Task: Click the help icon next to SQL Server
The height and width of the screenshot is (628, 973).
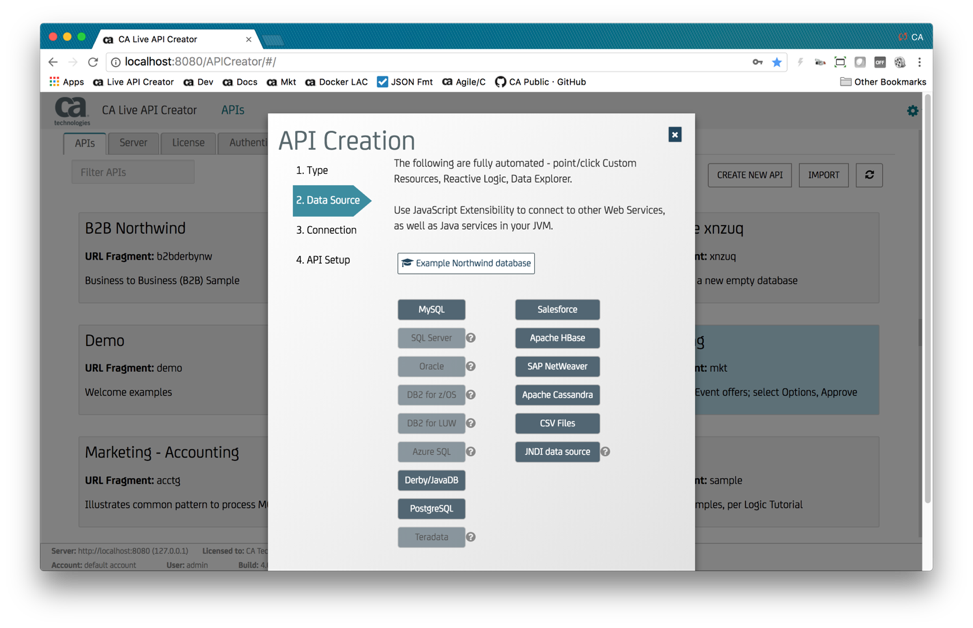Action: coord(471,338)
